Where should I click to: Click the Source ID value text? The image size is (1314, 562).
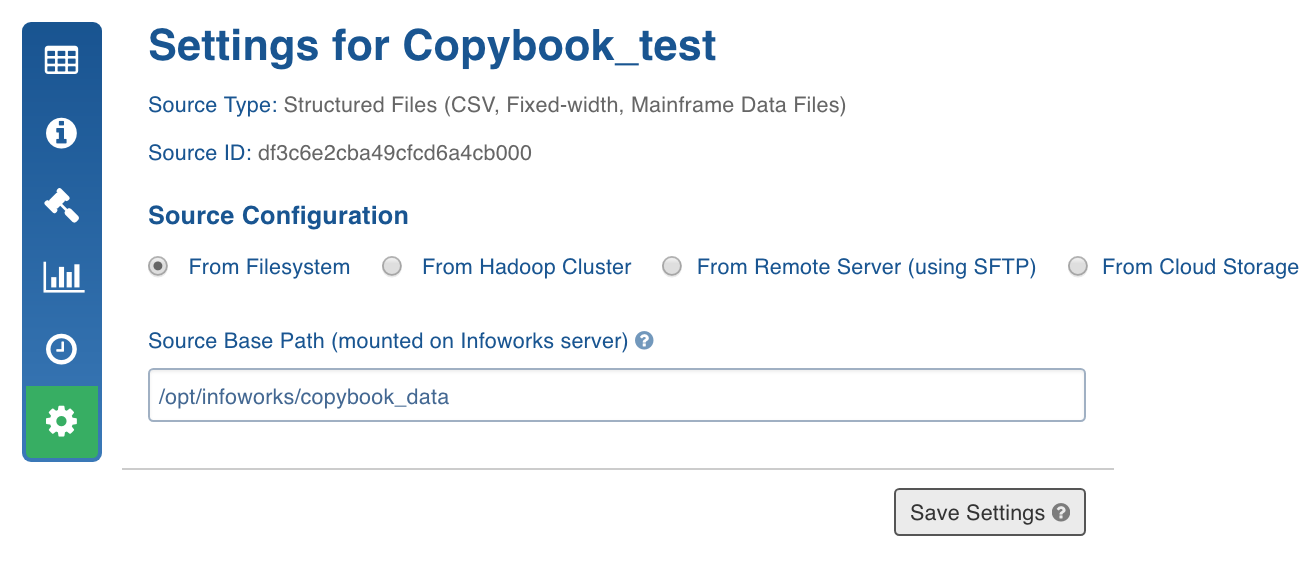coord(394,153)
